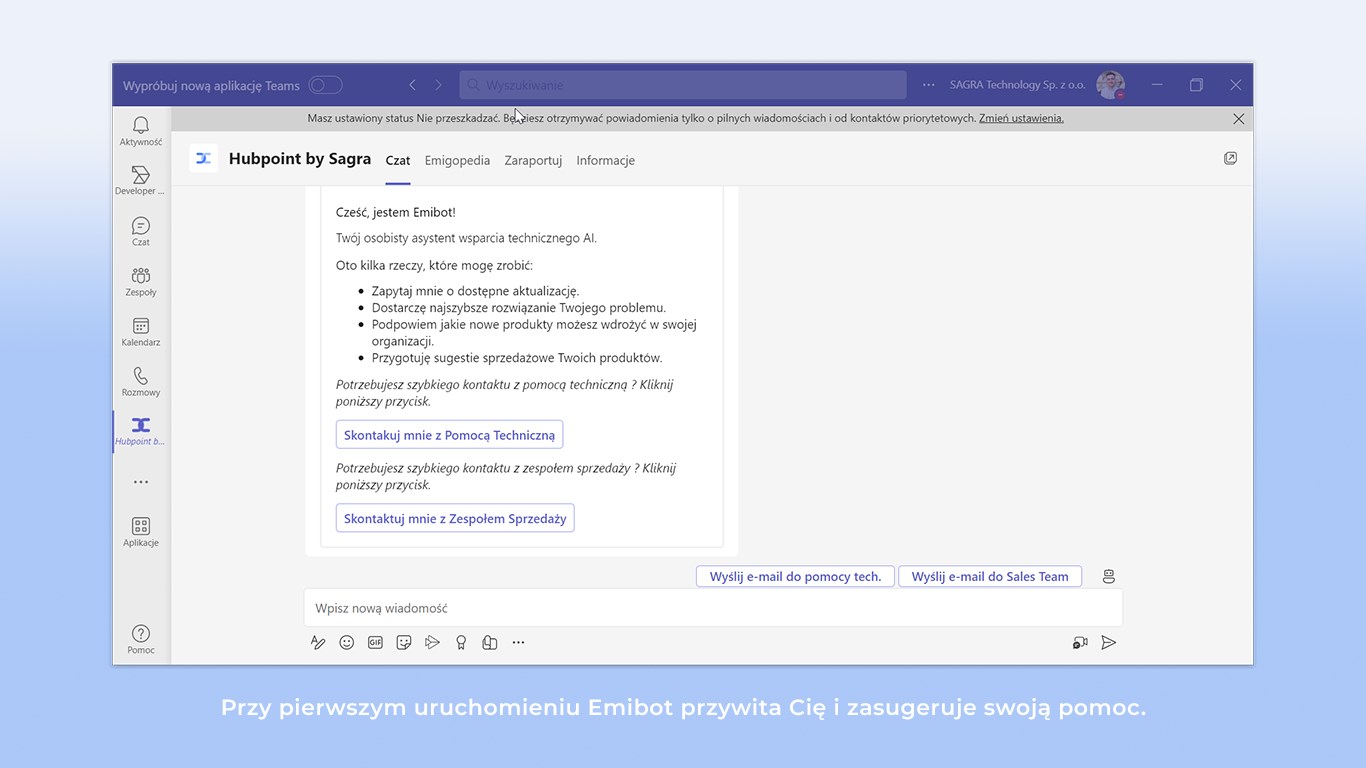This screenshot has height=768, width=1366.
Task: Show more apps via sidebar ellipsis
Action: coord(141,482)
